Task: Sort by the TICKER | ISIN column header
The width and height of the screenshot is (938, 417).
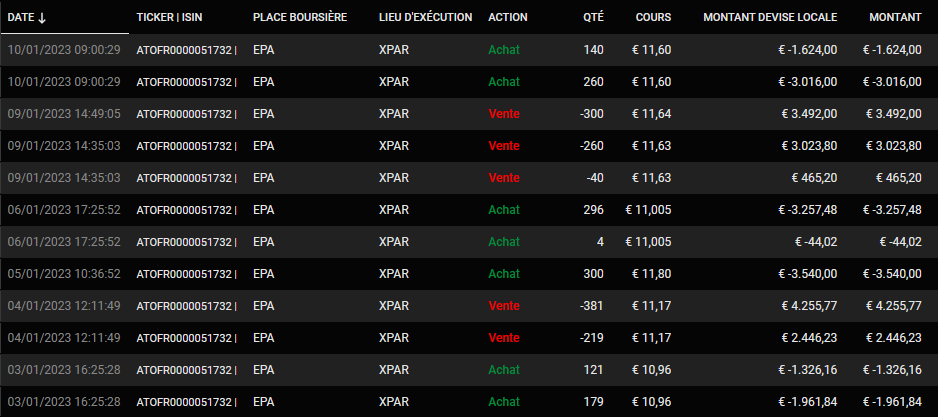Action: coord(169,17)
